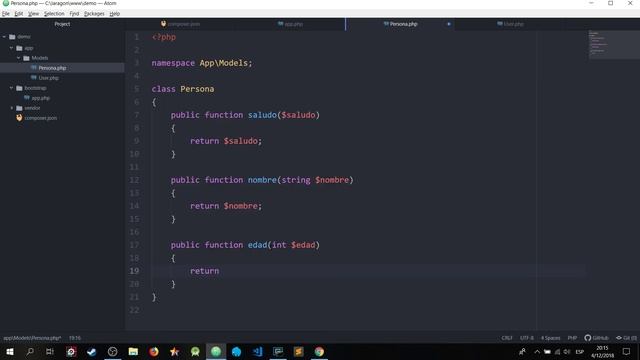Collapse the demo root folder arrow

click(4, 37)
